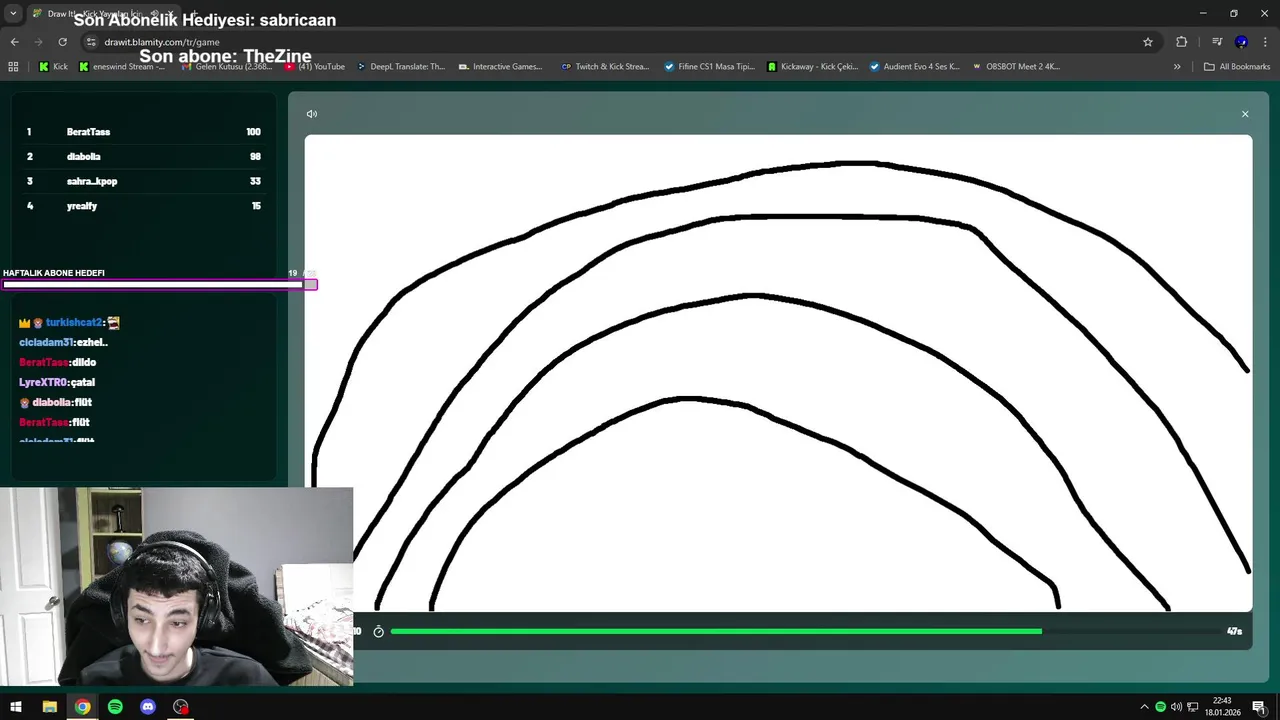The width and height of the screenshot is (1280, 720).
Task: Click the Spotify icon in system tray
Action: coord(1160,707)
